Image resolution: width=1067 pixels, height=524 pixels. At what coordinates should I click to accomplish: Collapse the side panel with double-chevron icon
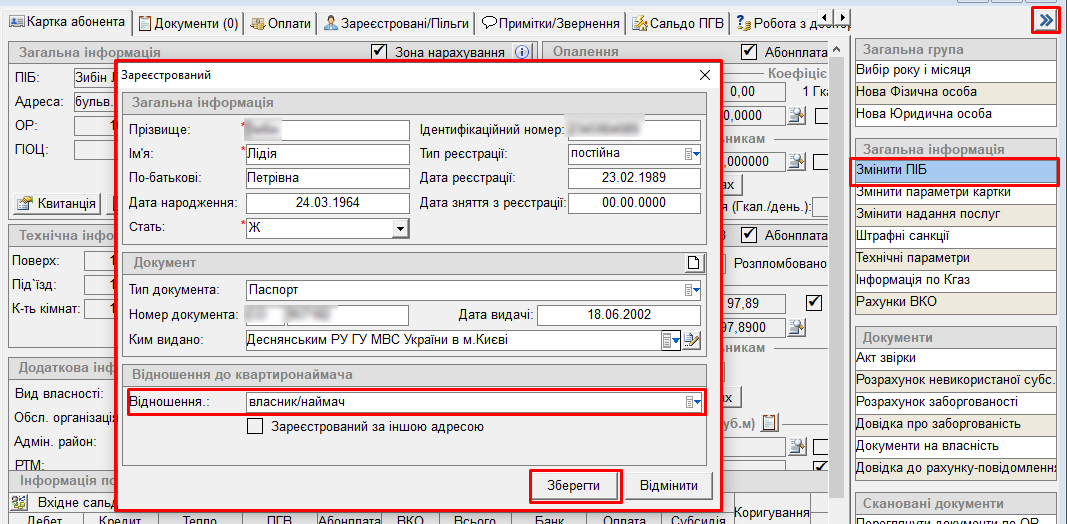pos(1045,21)
